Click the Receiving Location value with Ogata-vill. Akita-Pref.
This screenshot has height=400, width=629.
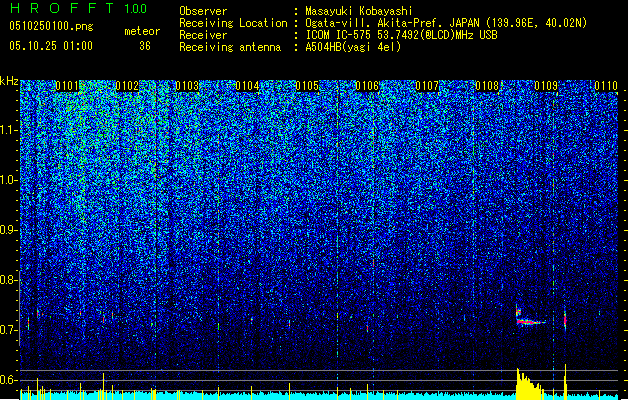click(x=446, y=23)
